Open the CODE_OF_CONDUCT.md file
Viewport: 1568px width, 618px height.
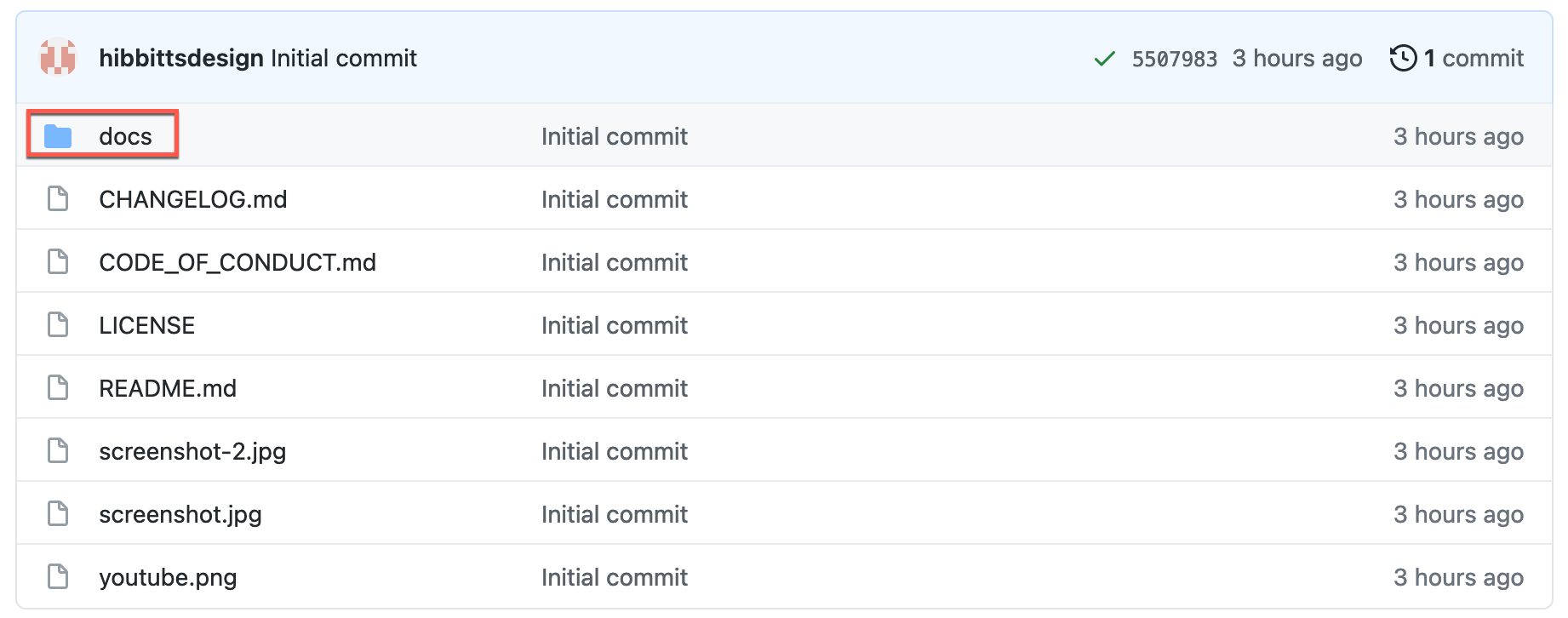click(x=237, y=260)
